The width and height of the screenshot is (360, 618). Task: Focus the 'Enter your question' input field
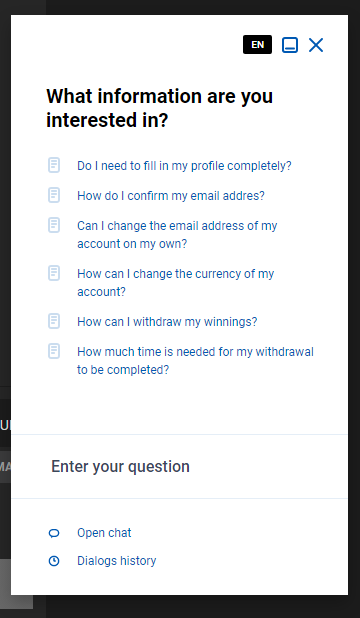coord(179,467)
